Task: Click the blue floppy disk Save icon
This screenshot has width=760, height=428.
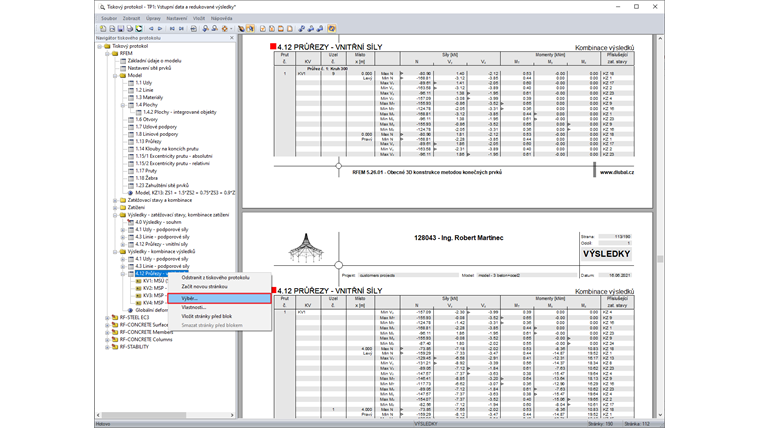Action: 121,29
